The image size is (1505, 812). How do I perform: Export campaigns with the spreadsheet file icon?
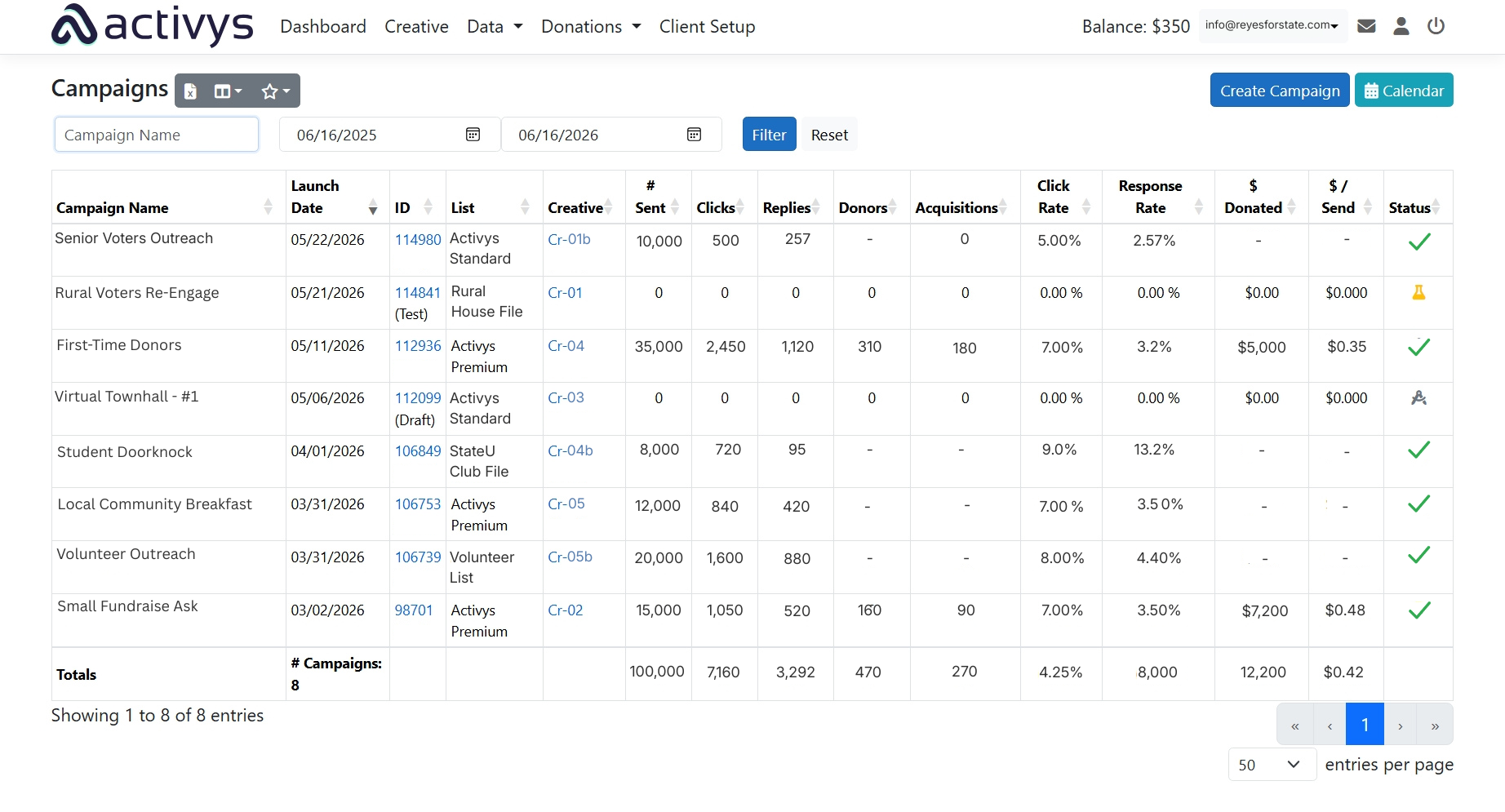(x=191, y=91)
